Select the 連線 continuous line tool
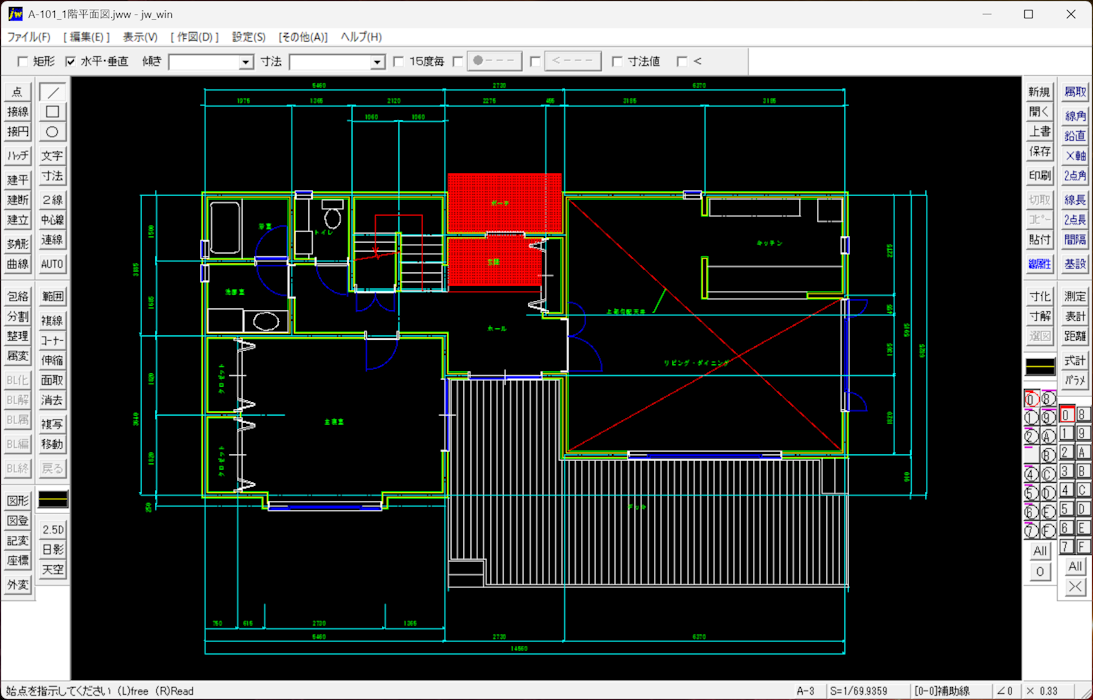 pyautogui.click(x=52, y=240)
